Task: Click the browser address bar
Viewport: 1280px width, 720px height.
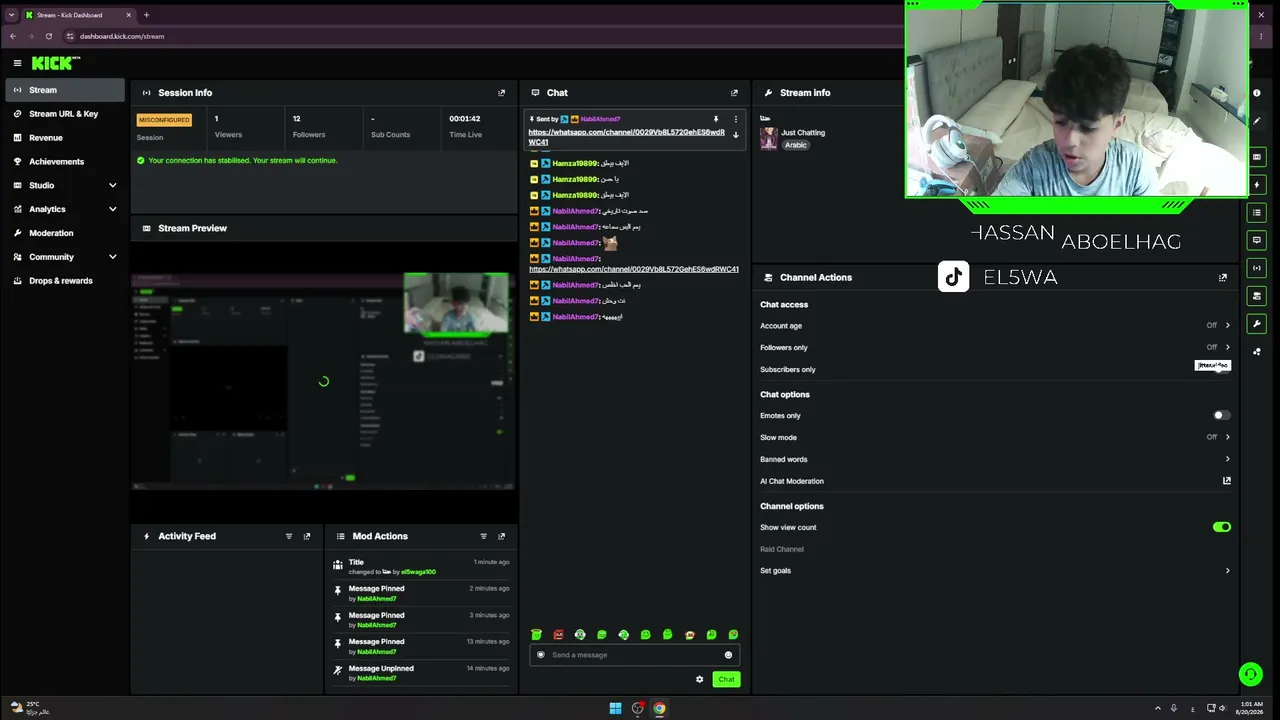Action: [x=480, y=36]
